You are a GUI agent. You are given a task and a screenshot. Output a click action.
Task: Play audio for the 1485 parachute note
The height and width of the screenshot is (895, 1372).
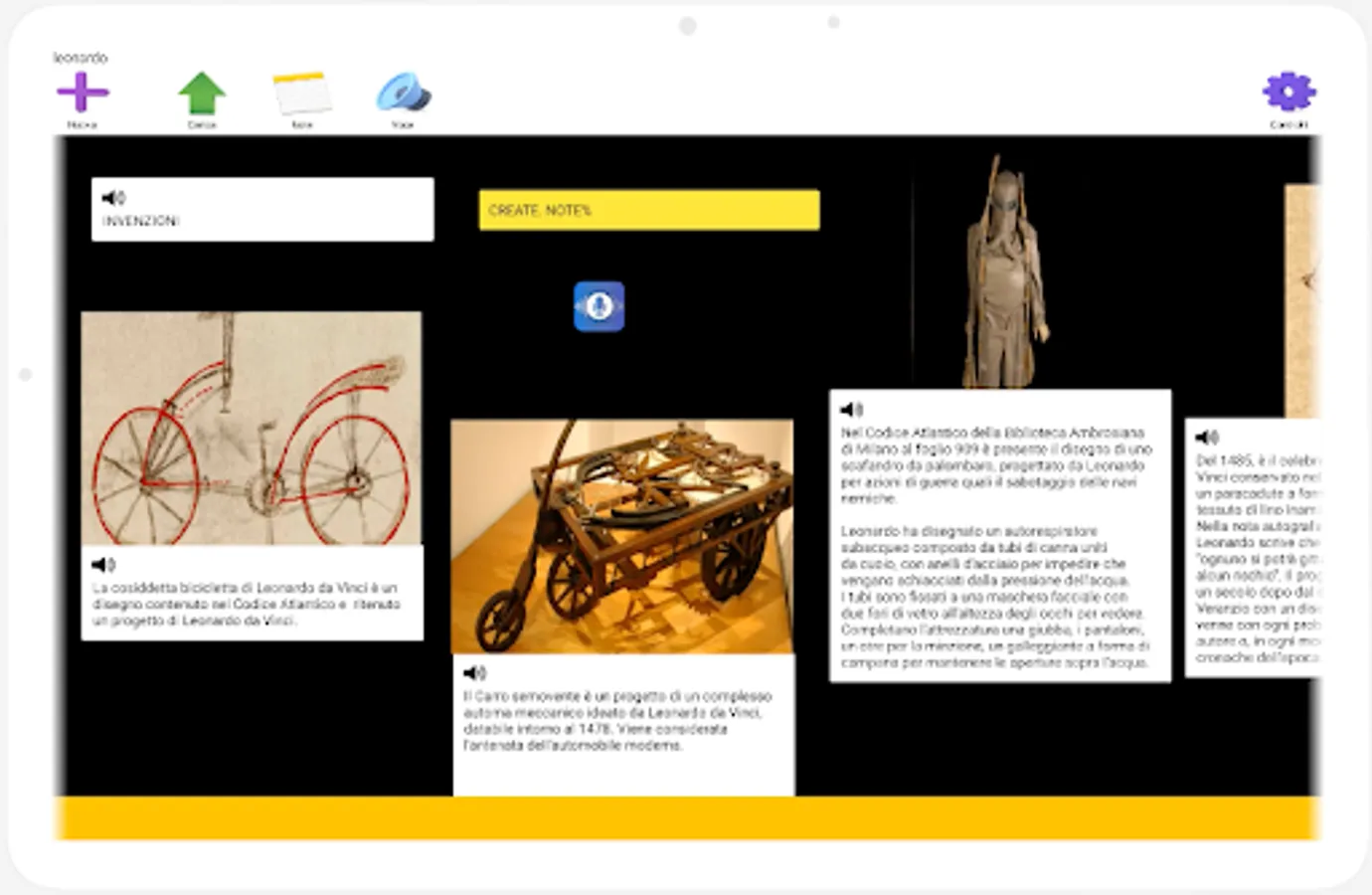[1207, 438]
